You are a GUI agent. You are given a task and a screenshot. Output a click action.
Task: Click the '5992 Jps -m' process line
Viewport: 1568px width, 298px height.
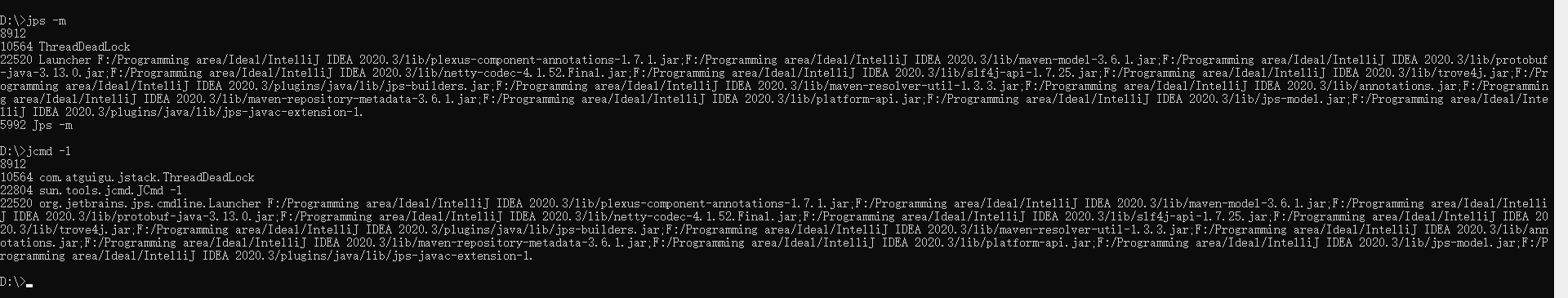(36, 125)
